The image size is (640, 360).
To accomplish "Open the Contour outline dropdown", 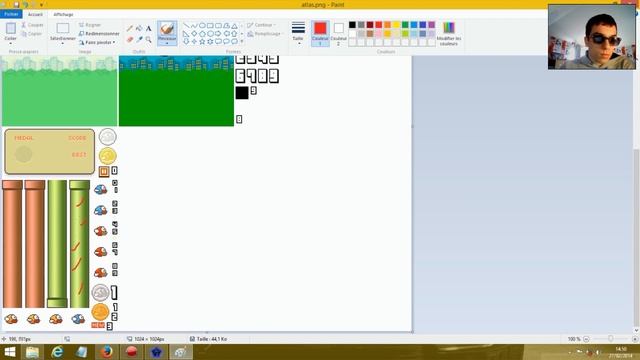I will 262,25.
